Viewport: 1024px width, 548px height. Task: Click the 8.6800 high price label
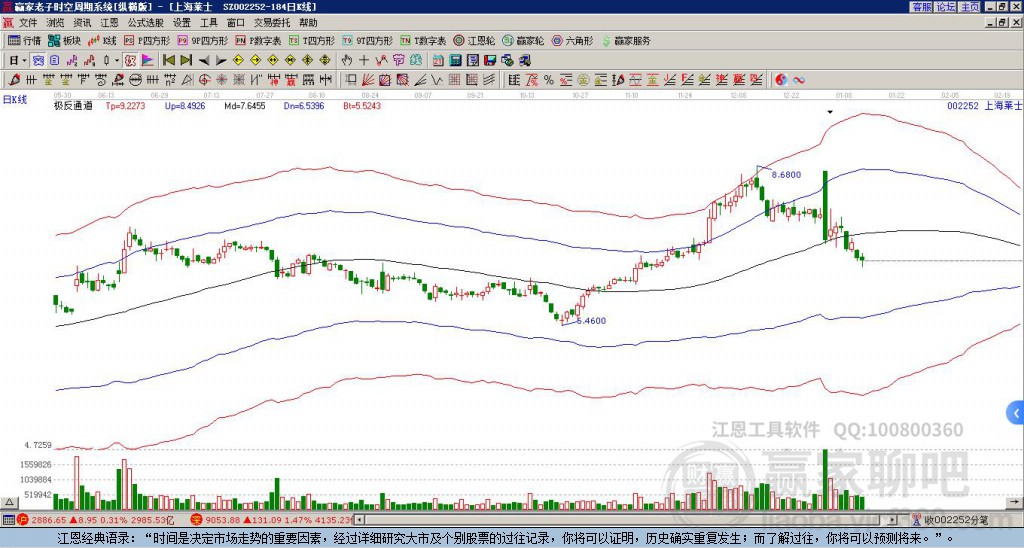point(786,175)
